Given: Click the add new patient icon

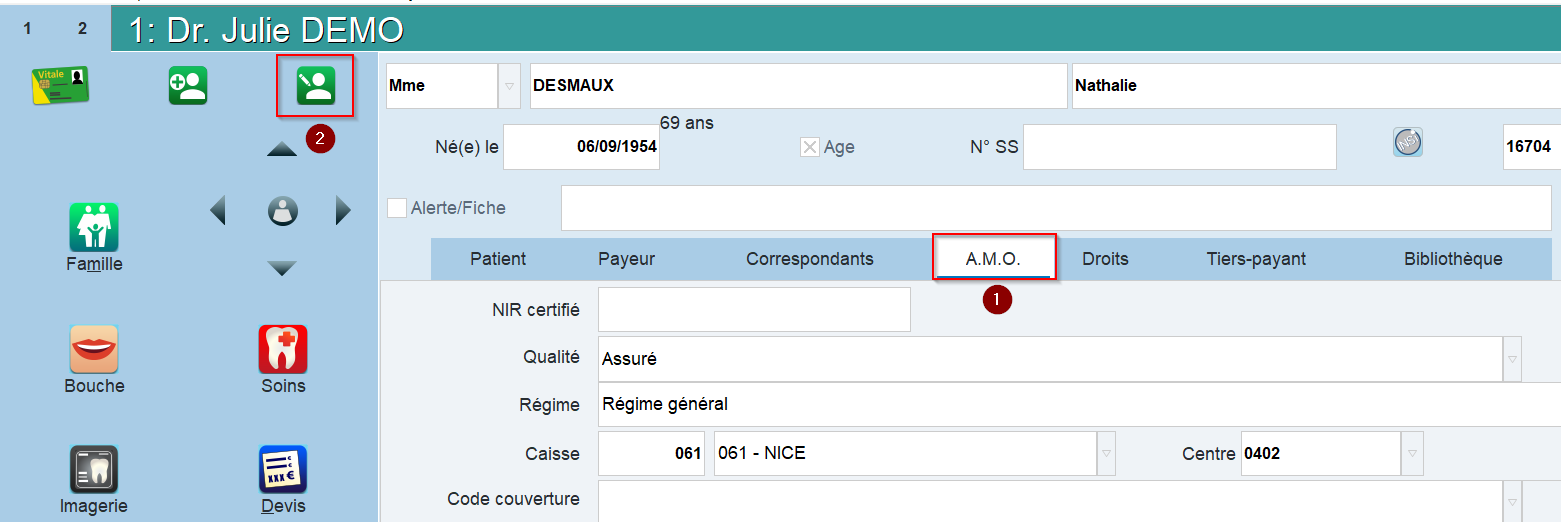Looking at the screenshot, I should (187, 85).
